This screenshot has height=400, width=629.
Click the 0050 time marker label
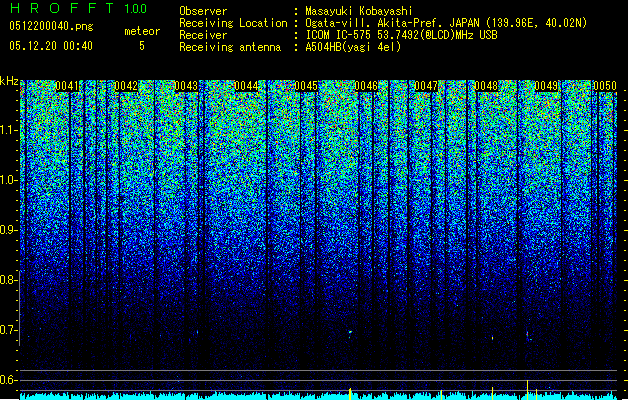(x=605, y=86)
